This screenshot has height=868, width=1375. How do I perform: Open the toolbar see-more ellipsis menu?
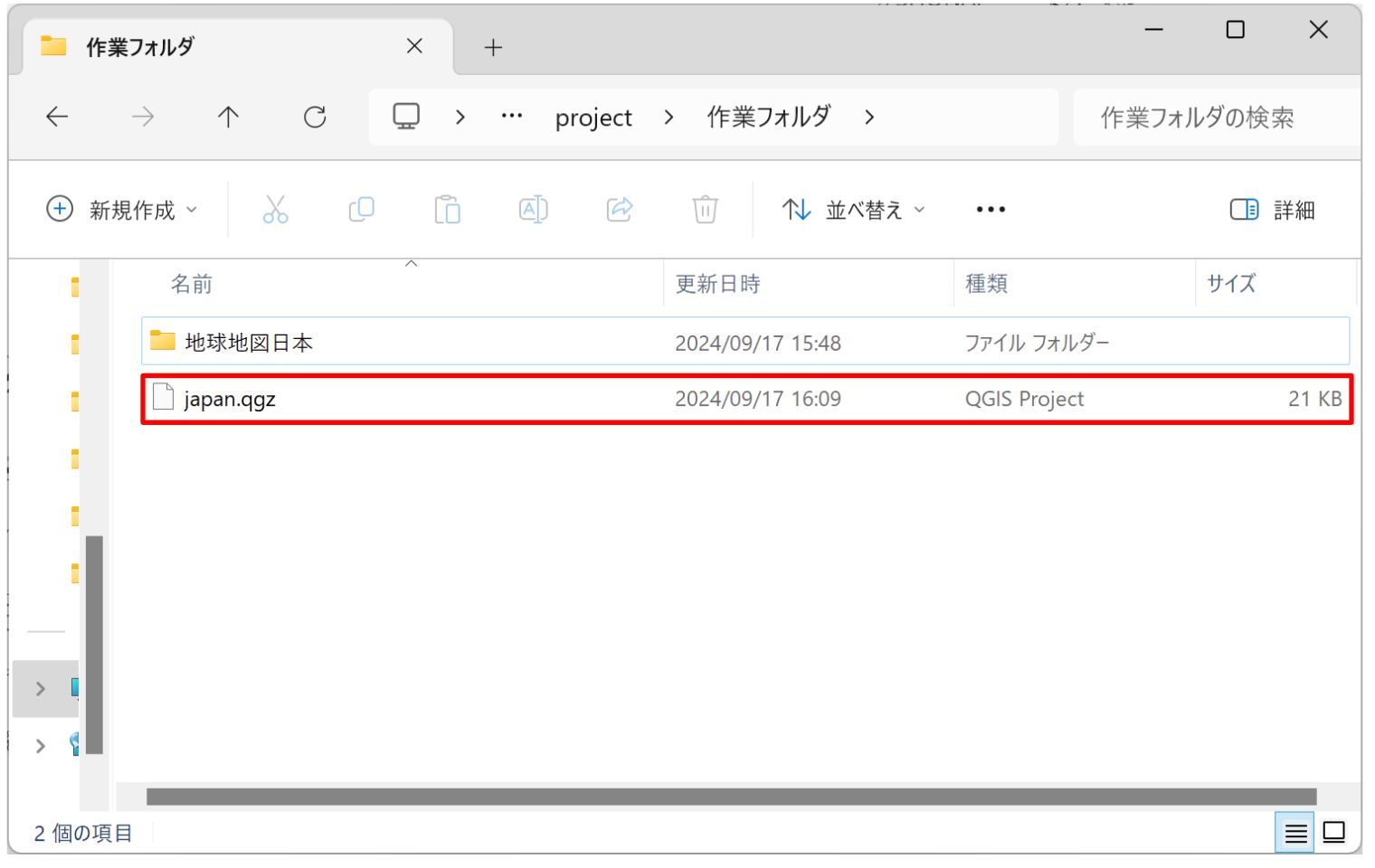click(991, 210)
